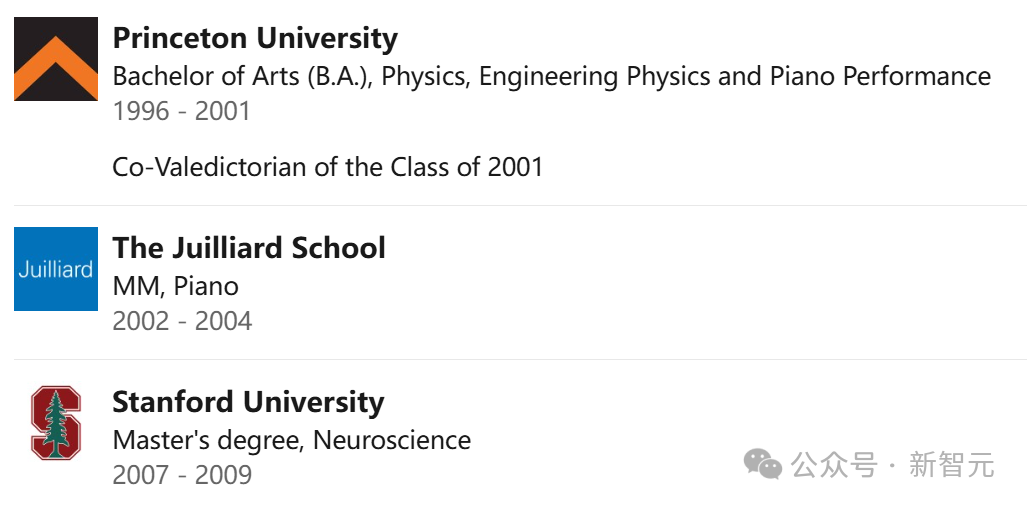Select the Bachelor of Arts degree line
1027x506 pixels.
click(x=551, y=77)
